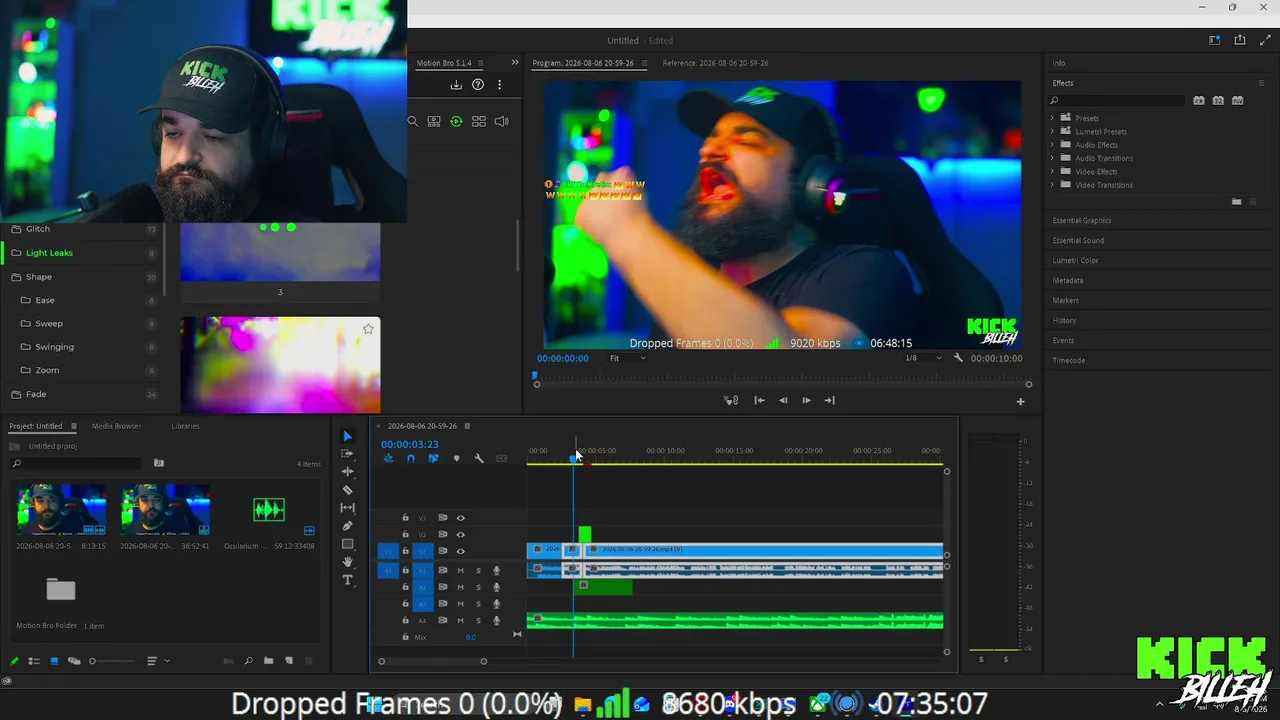The image size is (1280, 720).
Task: Click the Program Monitor scrub bar playhead
Action: (x=535, y=378)
